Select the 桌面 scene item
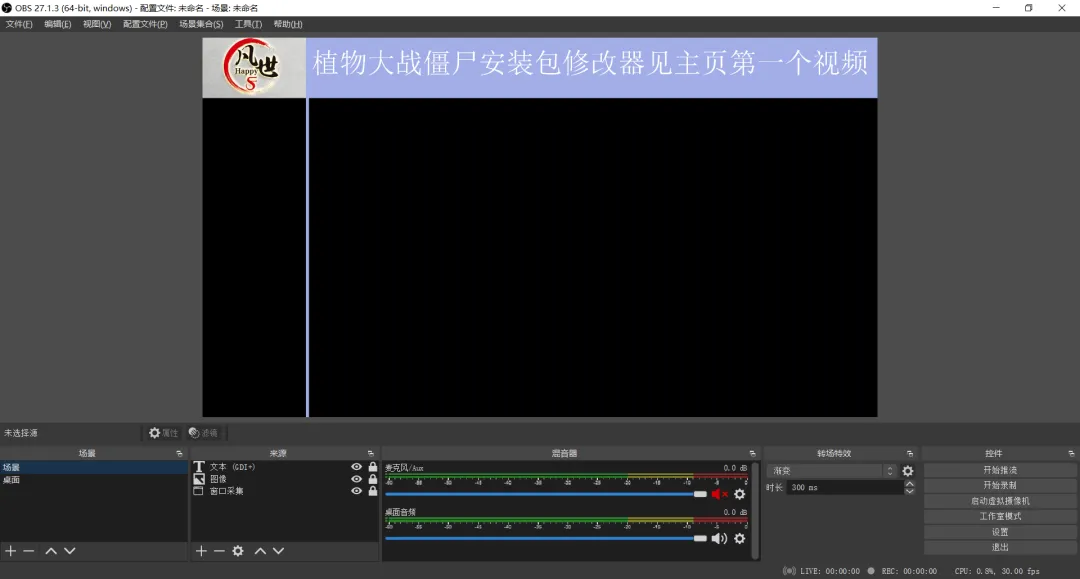This screenshot has width=1080, height=579. 94,480
